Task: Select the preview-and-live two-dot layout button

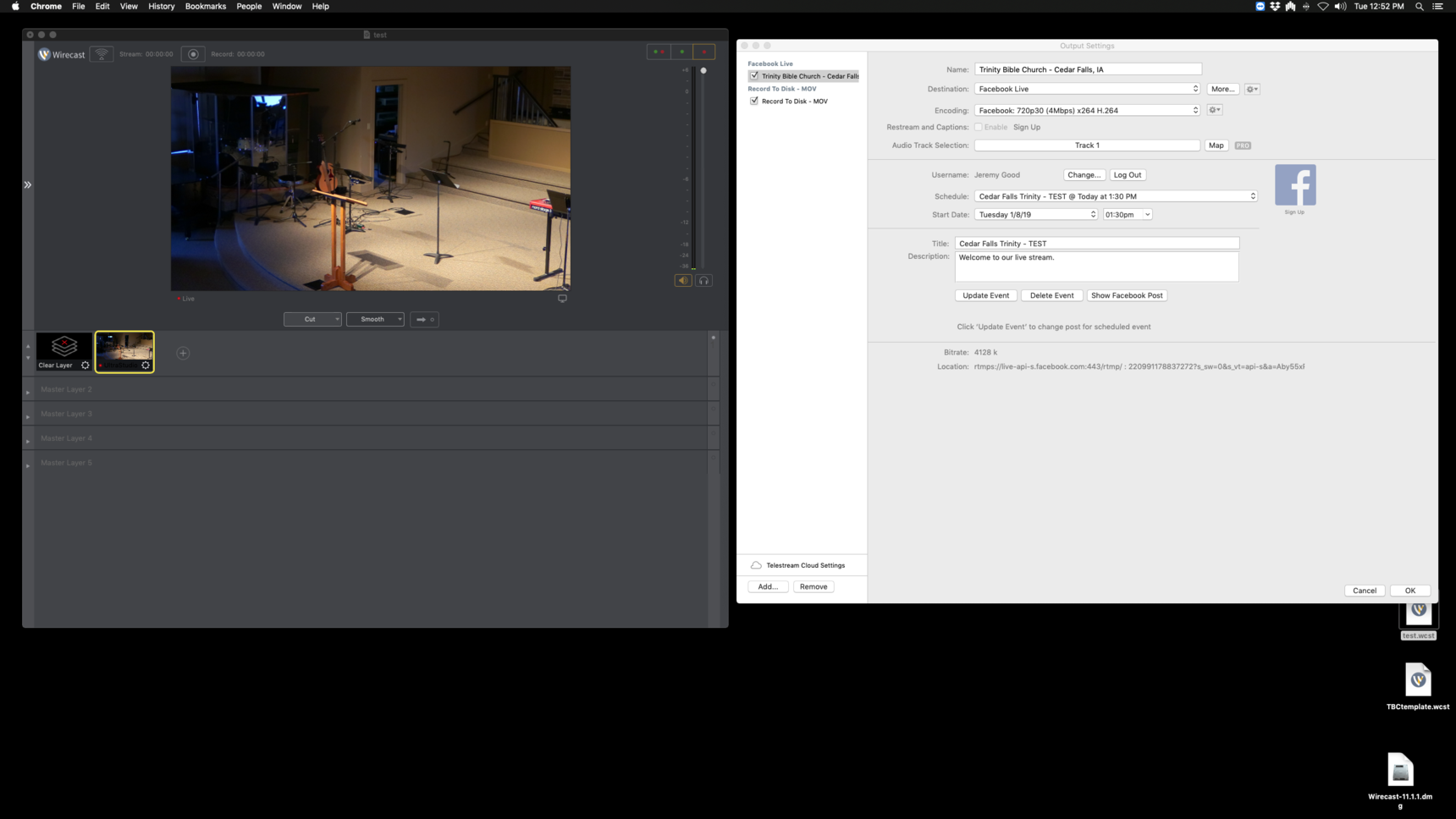Action: [x=659, y=52]
